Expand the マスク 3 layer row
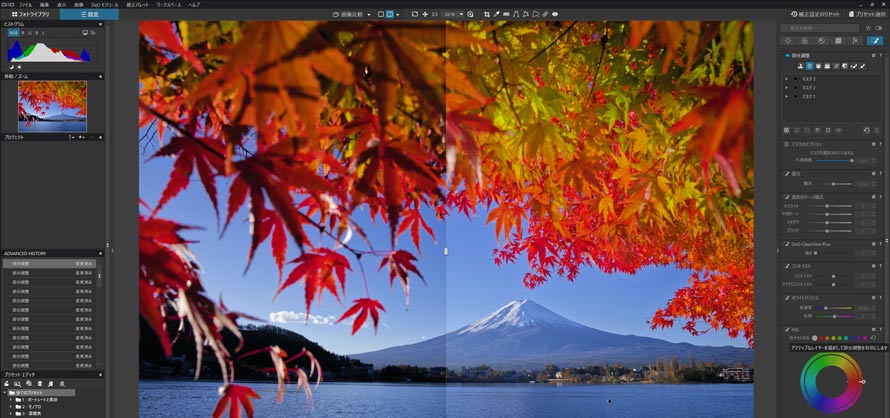890x418 pixels. (x=786, y=79)
